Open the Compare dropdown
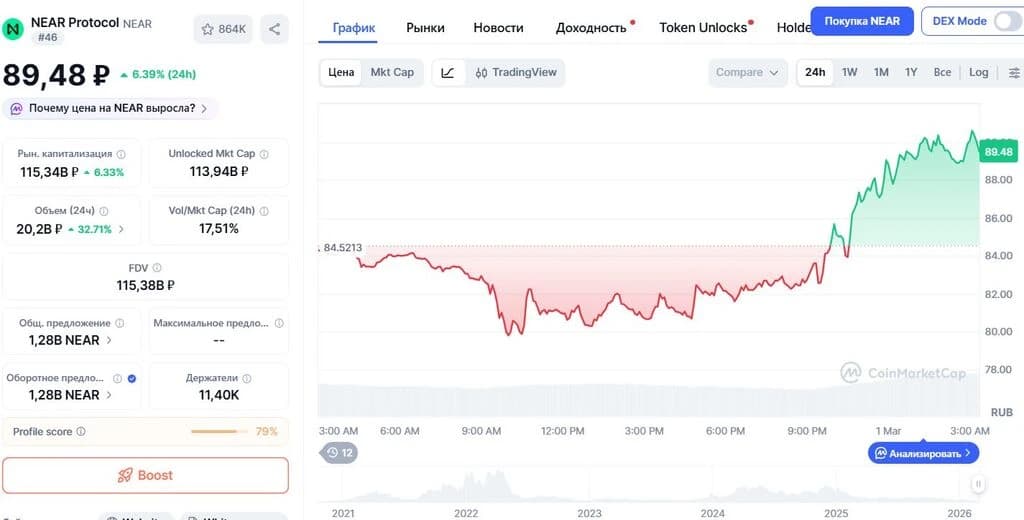The height and width of the screenshot is (520, 1024). point(748,73)
